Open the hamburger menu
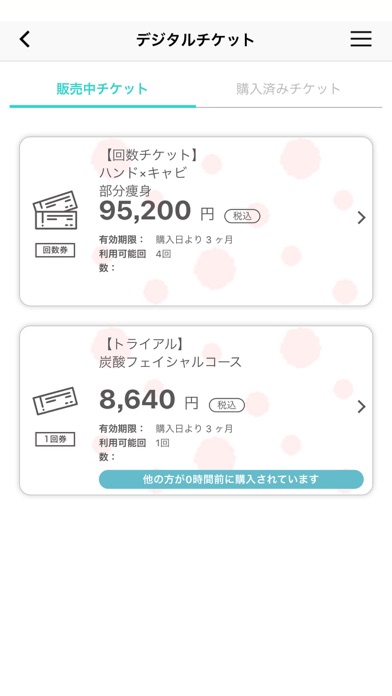 361,39
